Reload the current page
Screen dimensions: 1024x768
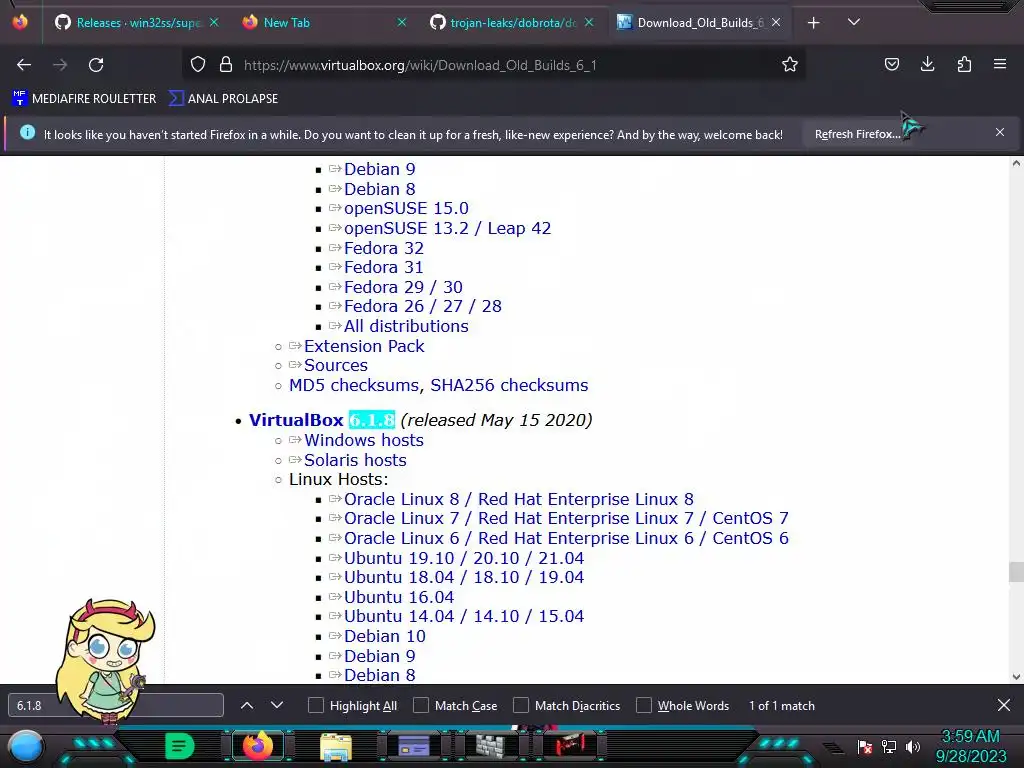point(96,65)
